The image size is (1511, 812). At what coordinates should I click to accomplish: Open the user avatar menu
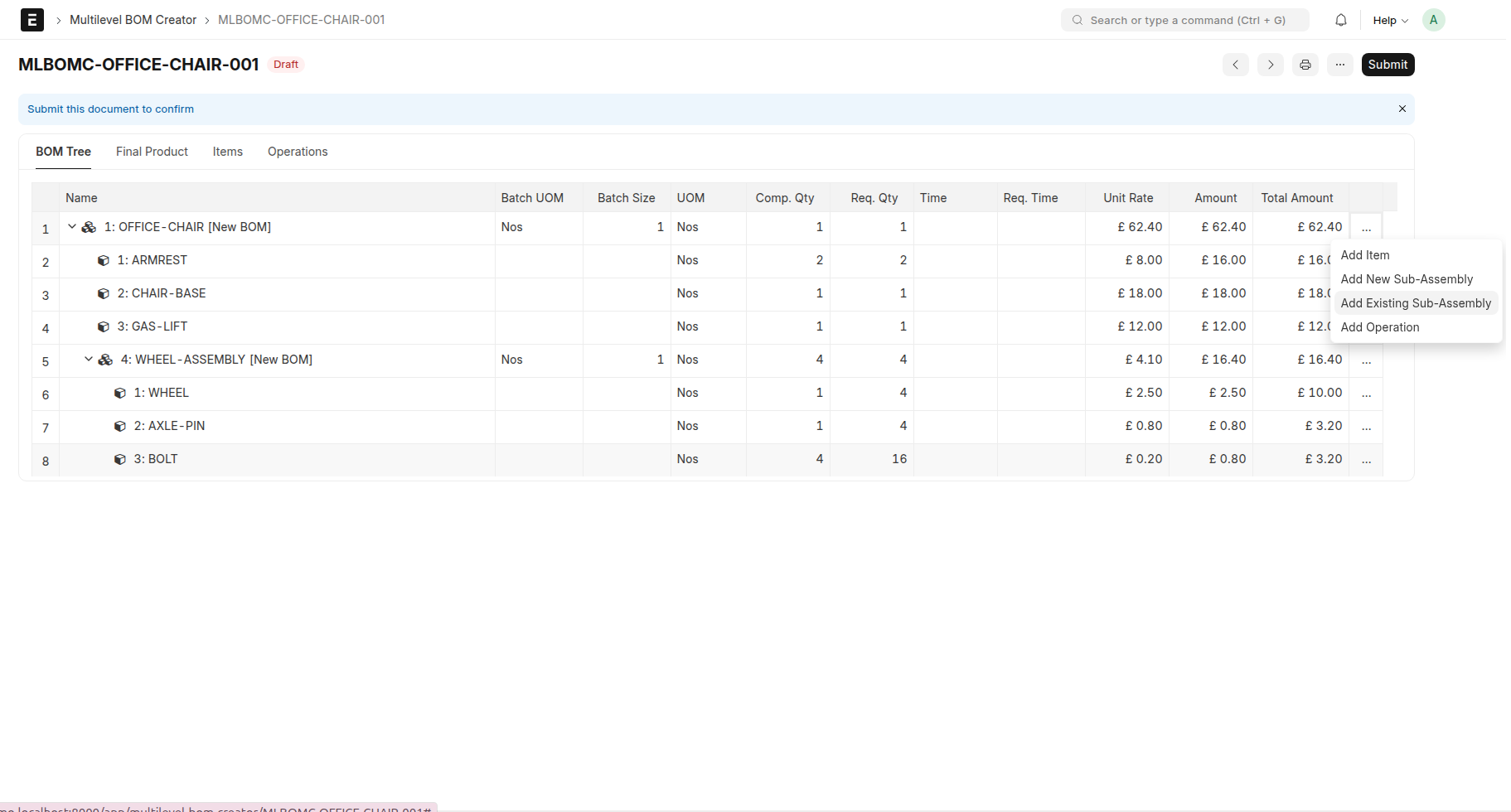click(1434, 19)
